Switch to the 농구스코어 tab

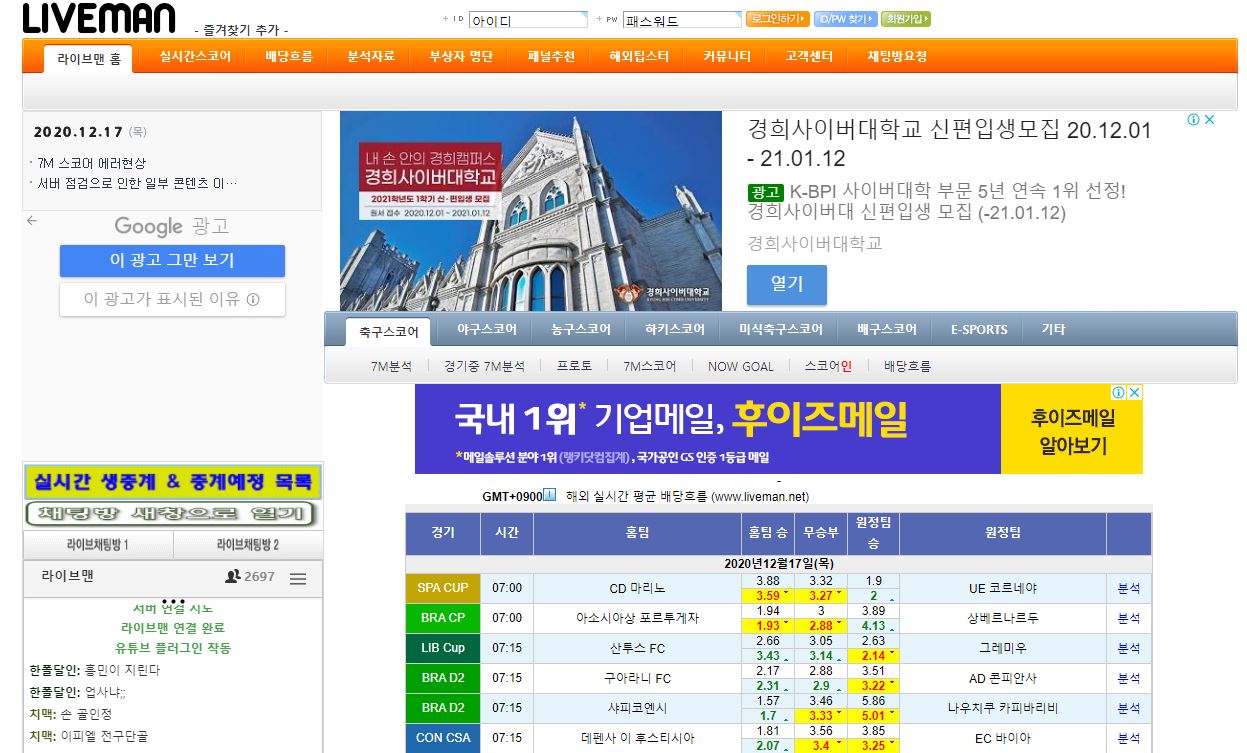click(581, 329)
